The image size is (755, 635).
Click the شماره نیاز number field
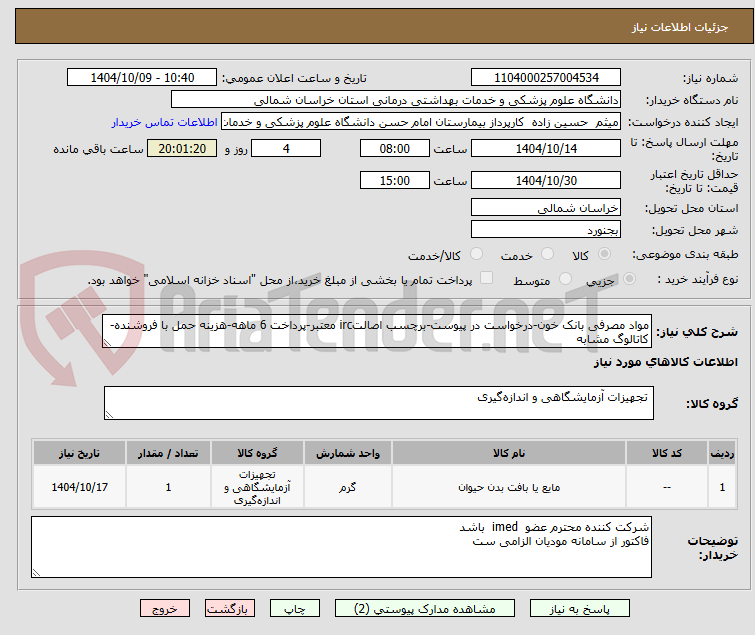546,78
